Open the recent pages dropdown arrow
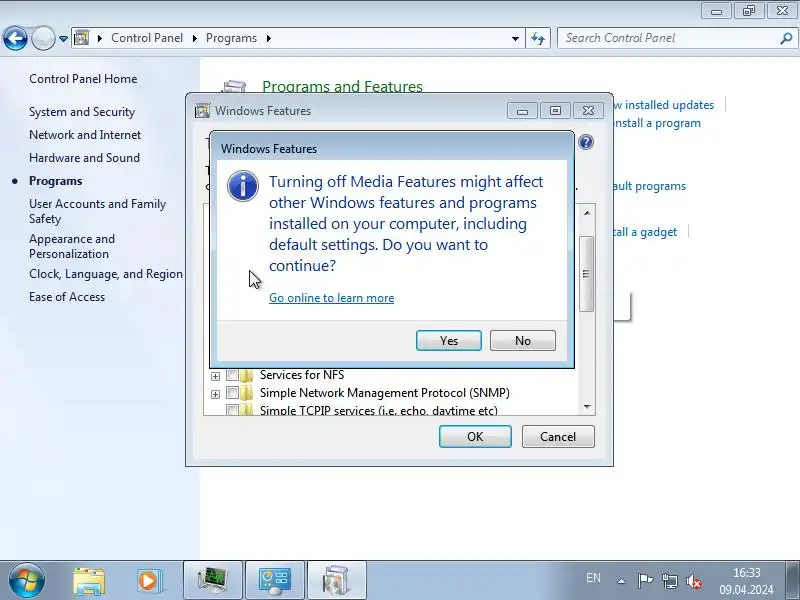Screen dimensions: 800x600 pos(63,38)
